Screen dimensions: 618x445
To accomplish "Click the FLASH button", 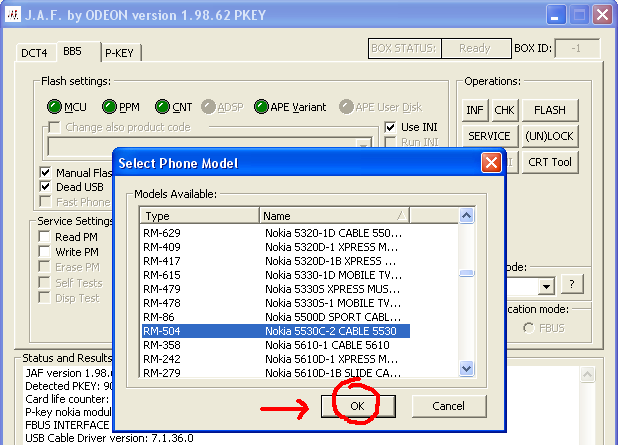I will coord(550,110).
